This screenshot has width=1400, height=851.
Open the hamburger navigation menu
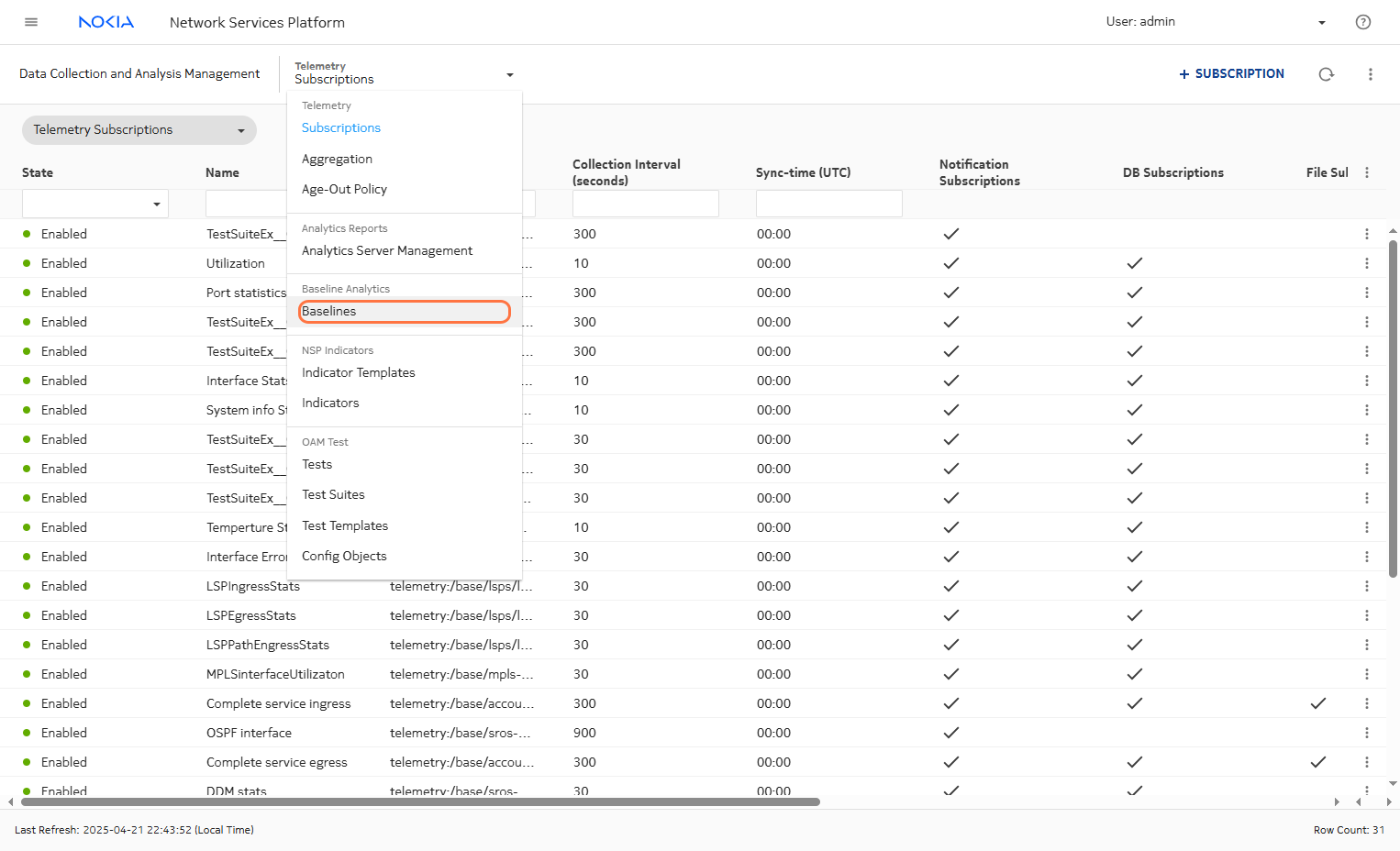pos(31,22)
